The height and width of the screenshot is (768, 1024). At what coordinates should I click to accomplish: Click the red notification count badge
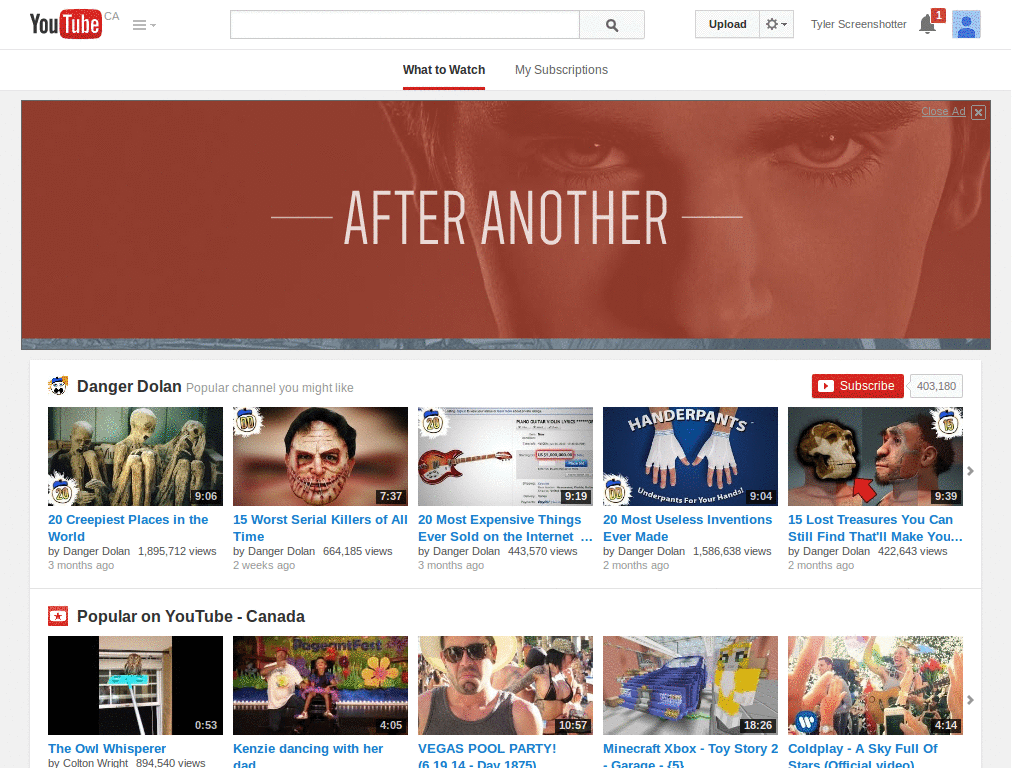click(938, 14)
